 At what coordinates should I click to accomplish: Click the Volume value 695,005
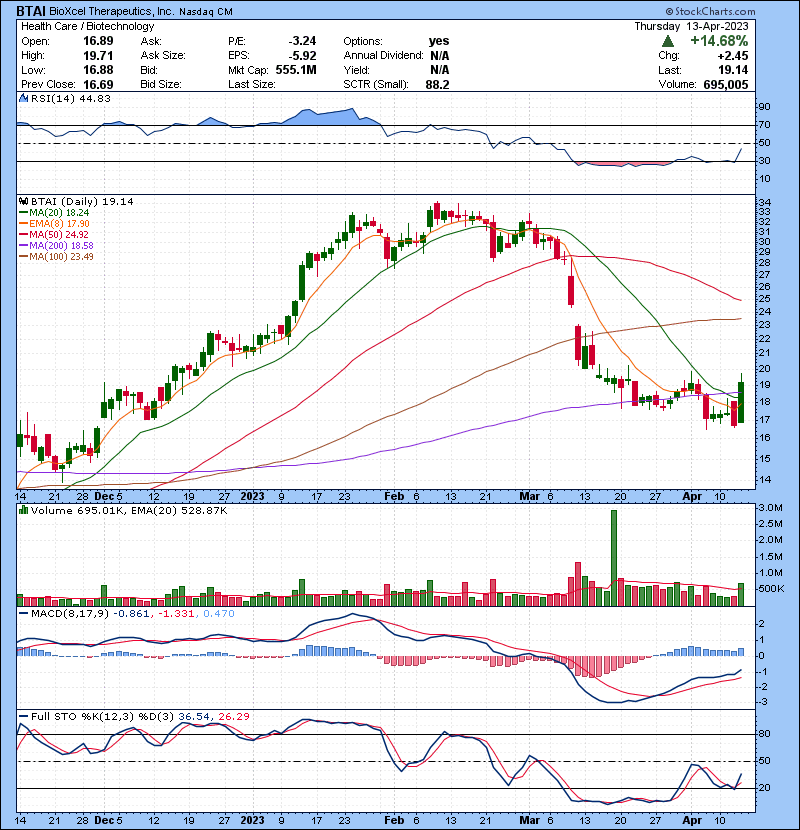tap(726, 85)
